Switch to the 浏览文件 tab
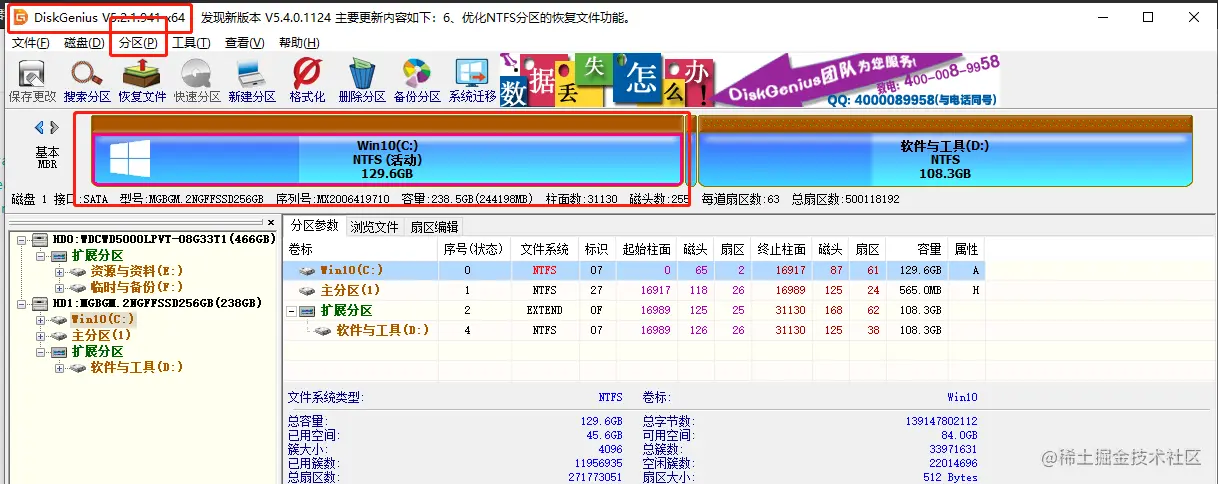Viewport: 1218px width, 484px height. (375, 227)
